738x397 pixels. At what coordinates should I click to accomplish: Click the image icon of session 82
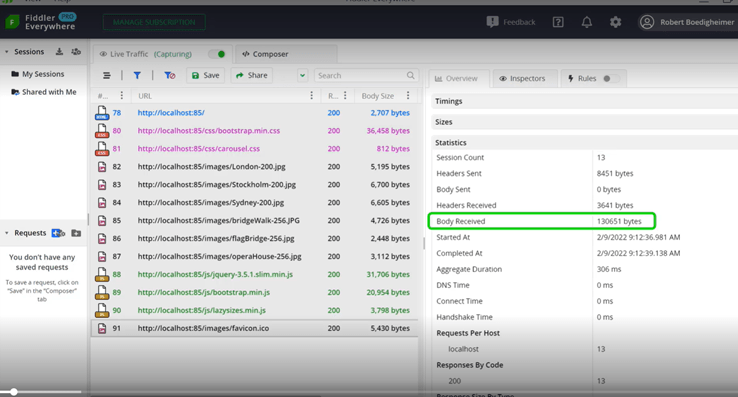coord(102,167)
